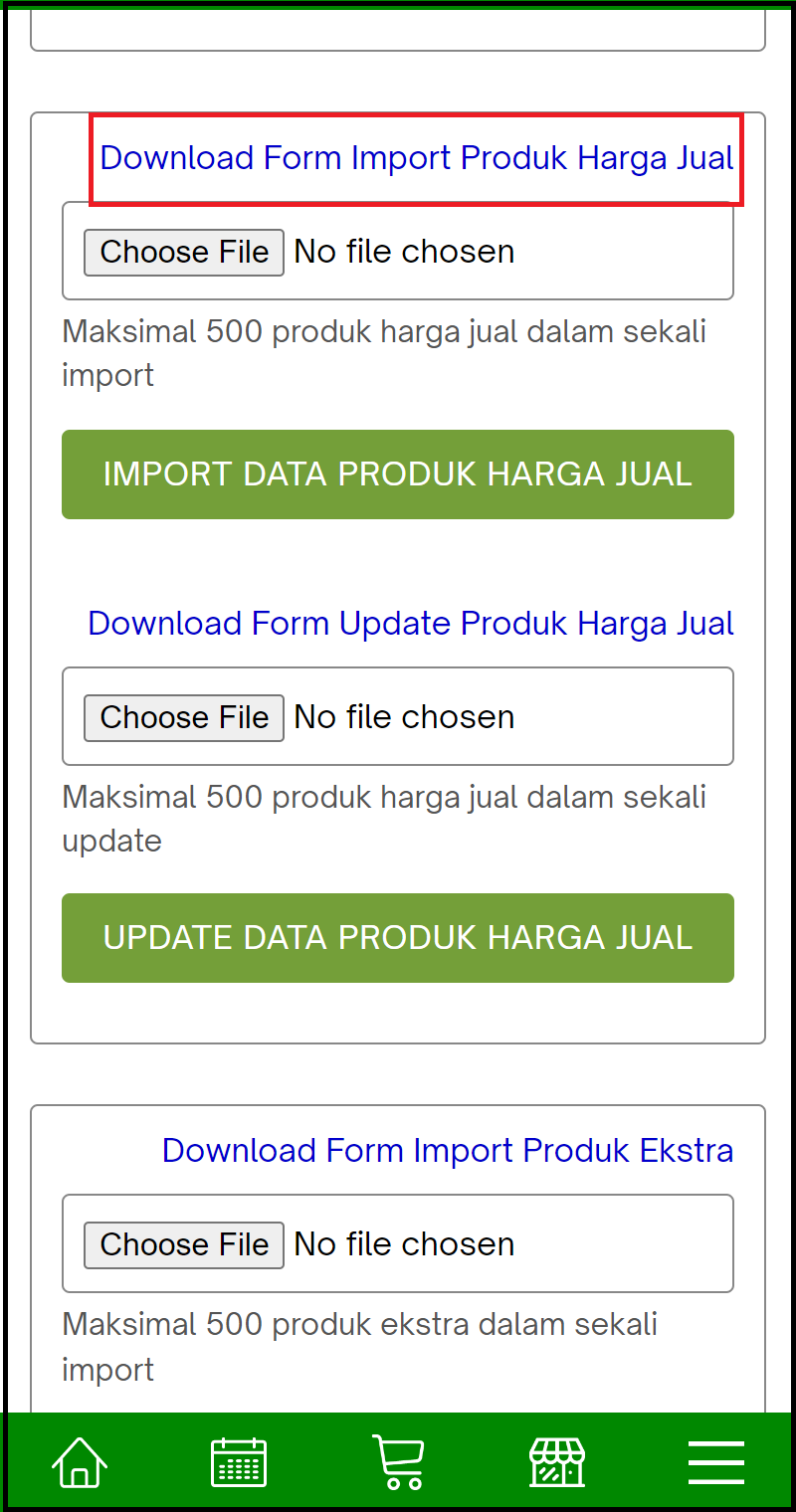The height and width of the screenshot is (1512, 796).
Task: Choose File for importing harga jual data
Action: (183, 252)
